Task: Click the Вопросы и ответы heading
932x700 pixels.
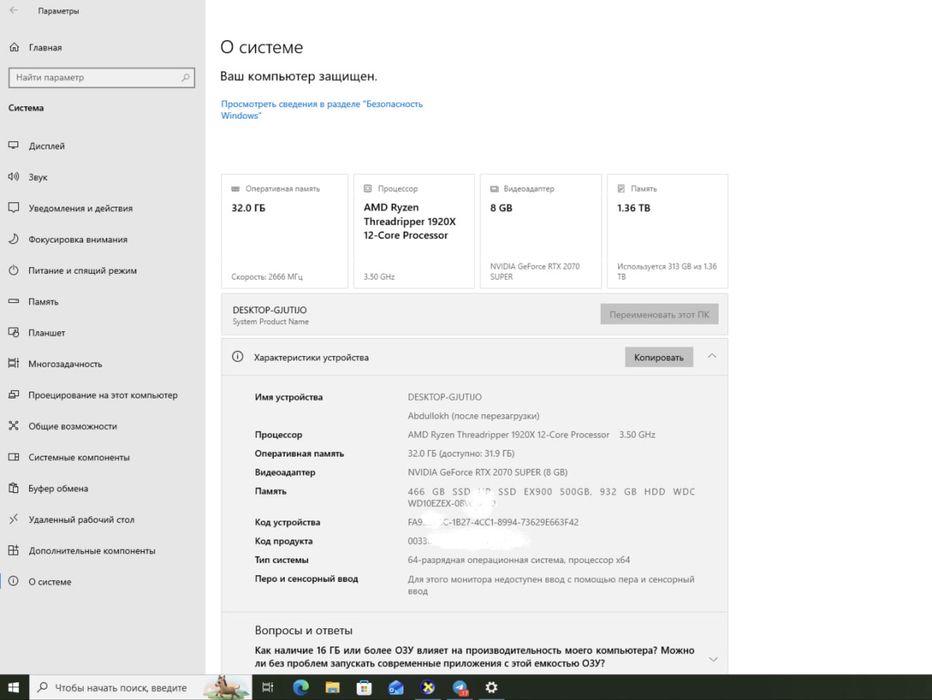Action: coord(303,630)
